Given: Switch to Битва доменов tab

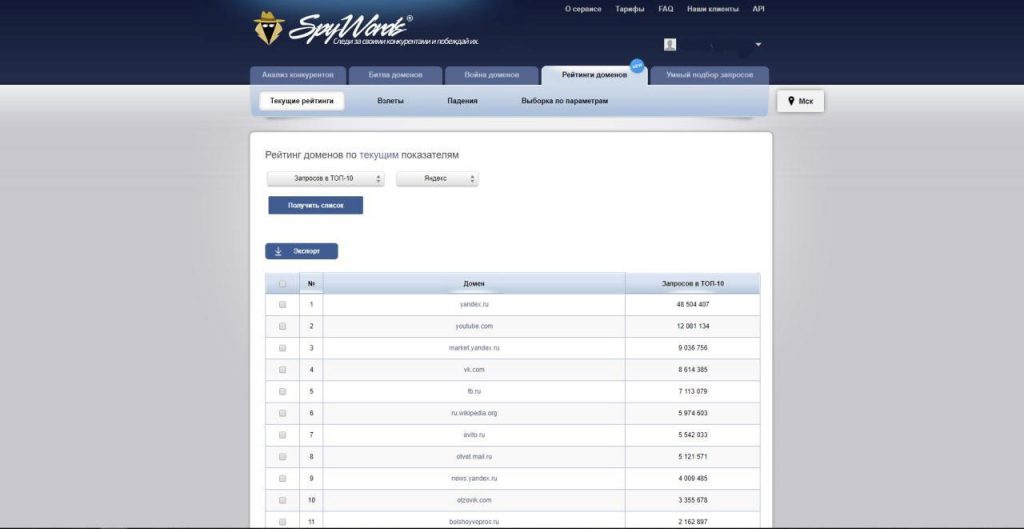Looking at the screenshot, I should (395, 75).
